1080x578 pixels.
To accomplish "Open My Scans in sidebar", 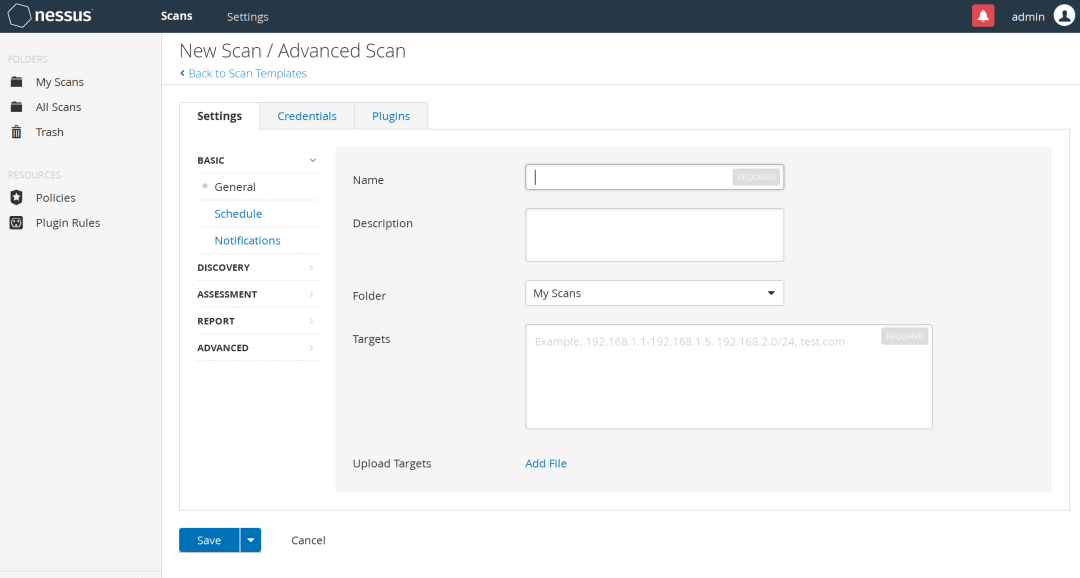I will 60,82.
